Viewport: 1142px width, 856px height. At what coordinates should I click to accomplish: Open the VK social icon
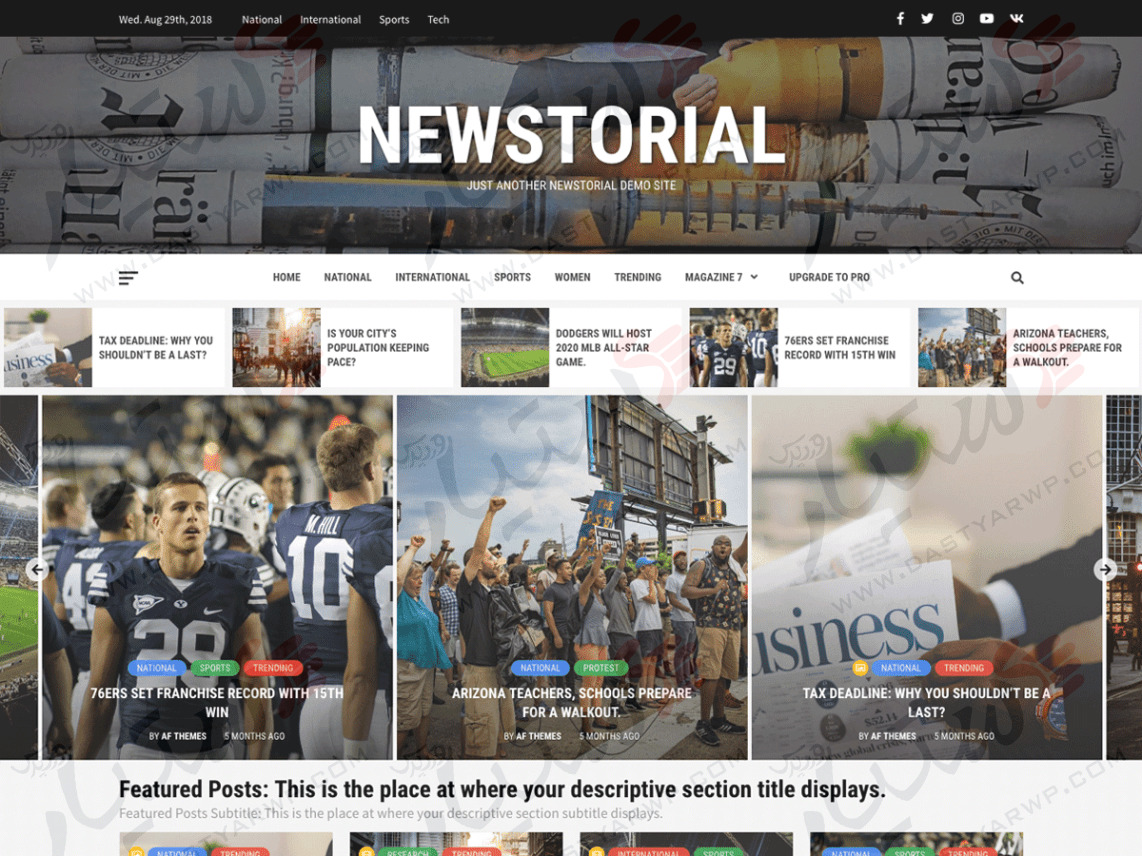click(x=1016, y=19)
